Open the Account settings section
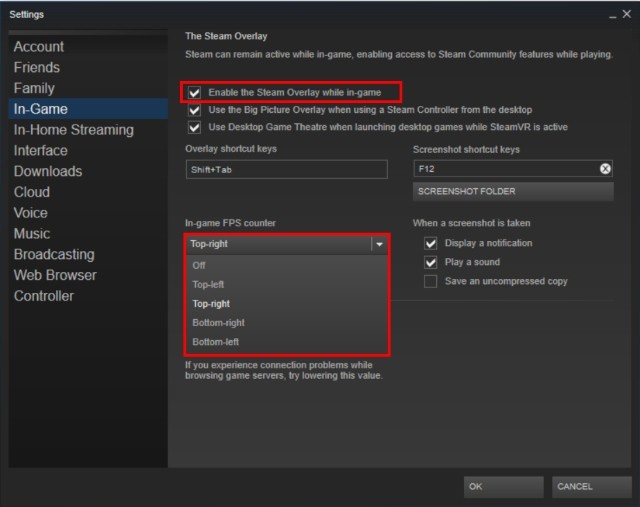The width and height of the screenshot is (640, 507). tap(88, 47)
